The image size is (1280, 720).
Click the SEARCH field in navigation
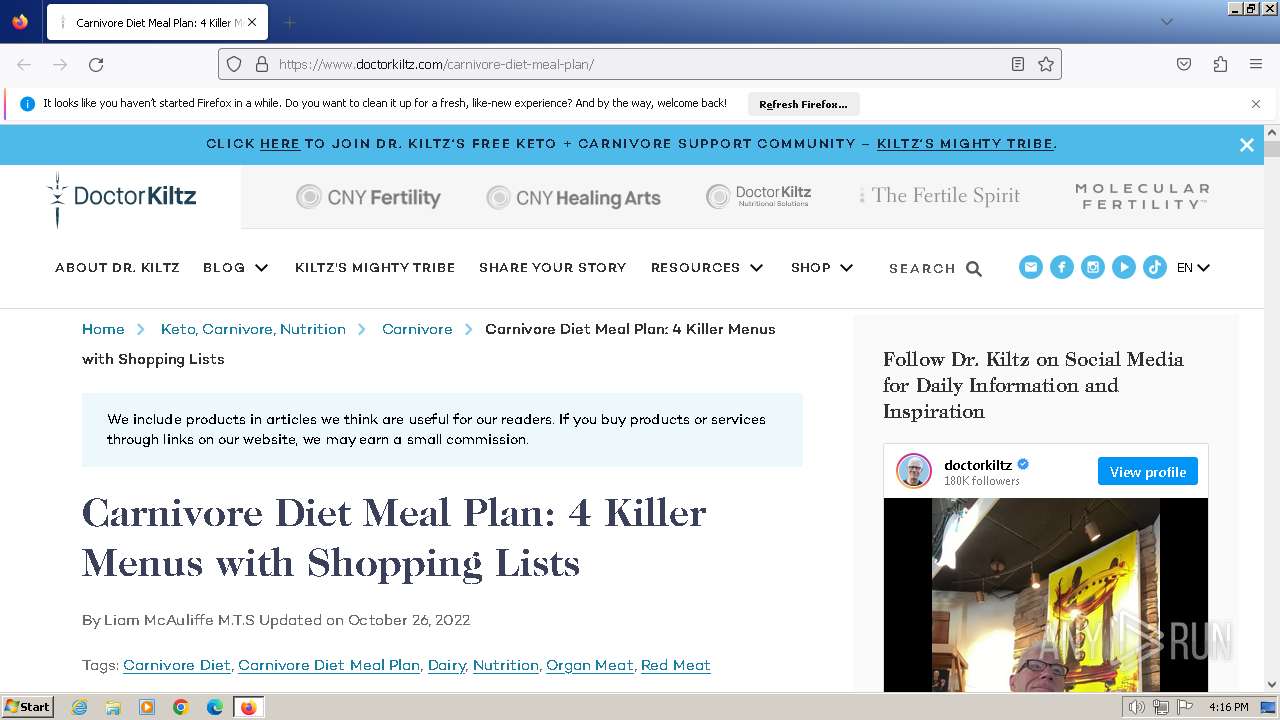click(922, 269)
